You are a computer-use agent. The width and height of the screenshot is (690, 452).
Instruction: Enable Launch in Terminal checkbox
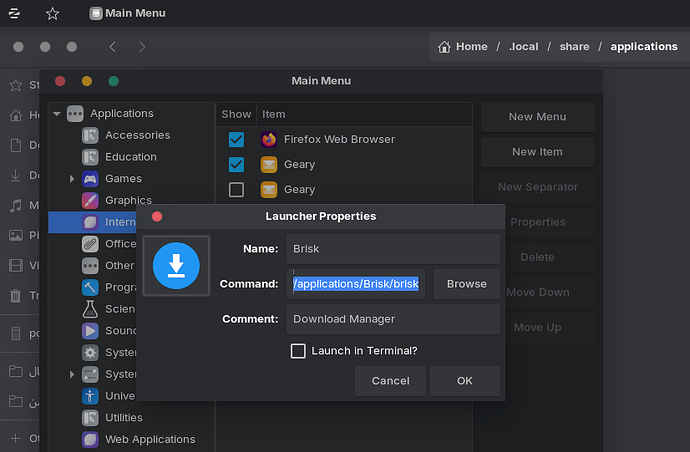tap(298, 351)
